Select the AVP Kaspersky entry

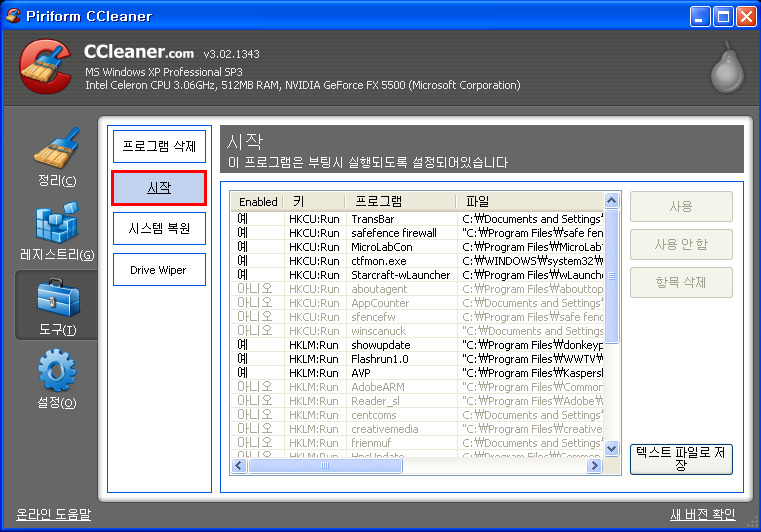[417, 373]
